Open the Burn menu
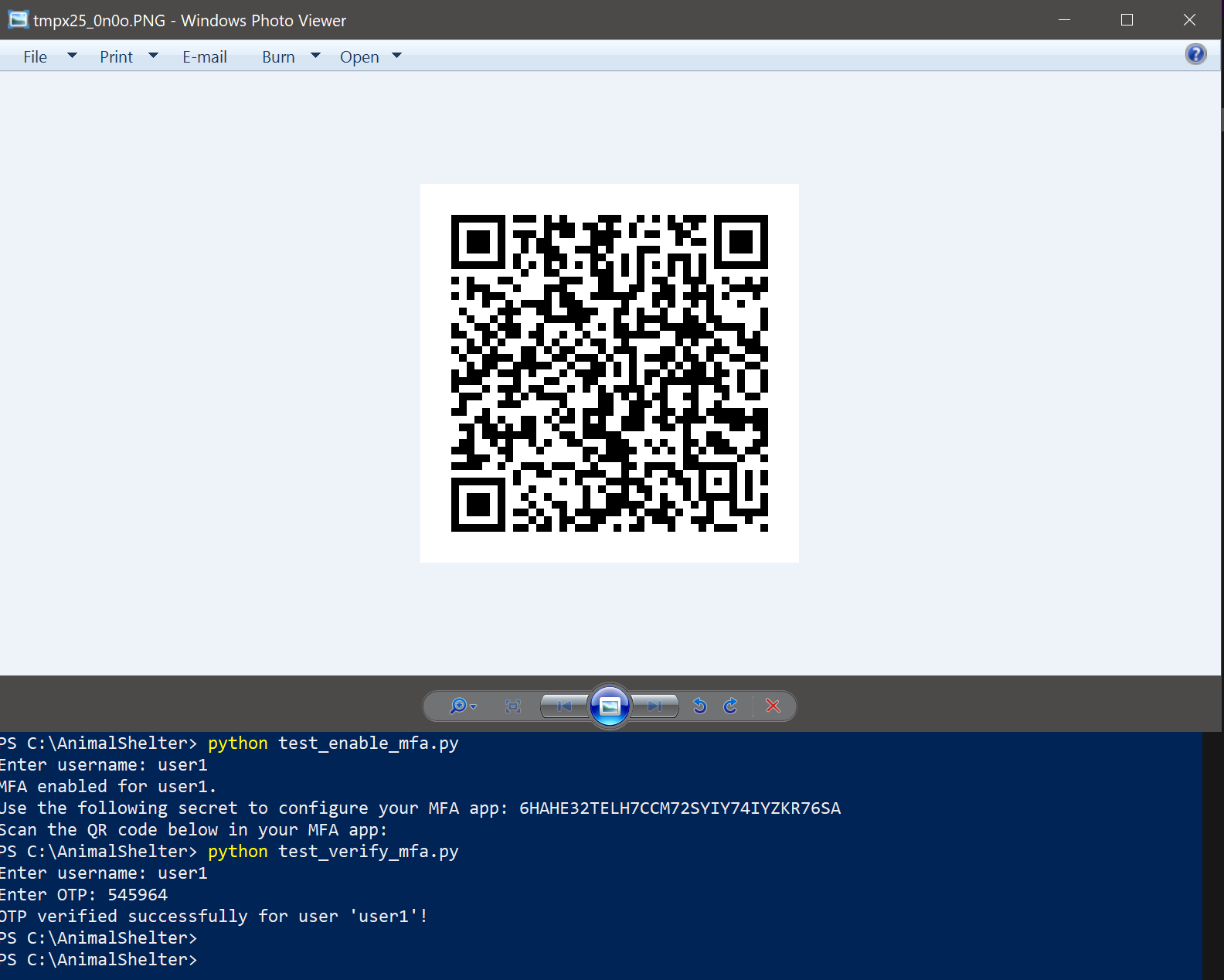 pyautogui.click(x=278, y=56)
